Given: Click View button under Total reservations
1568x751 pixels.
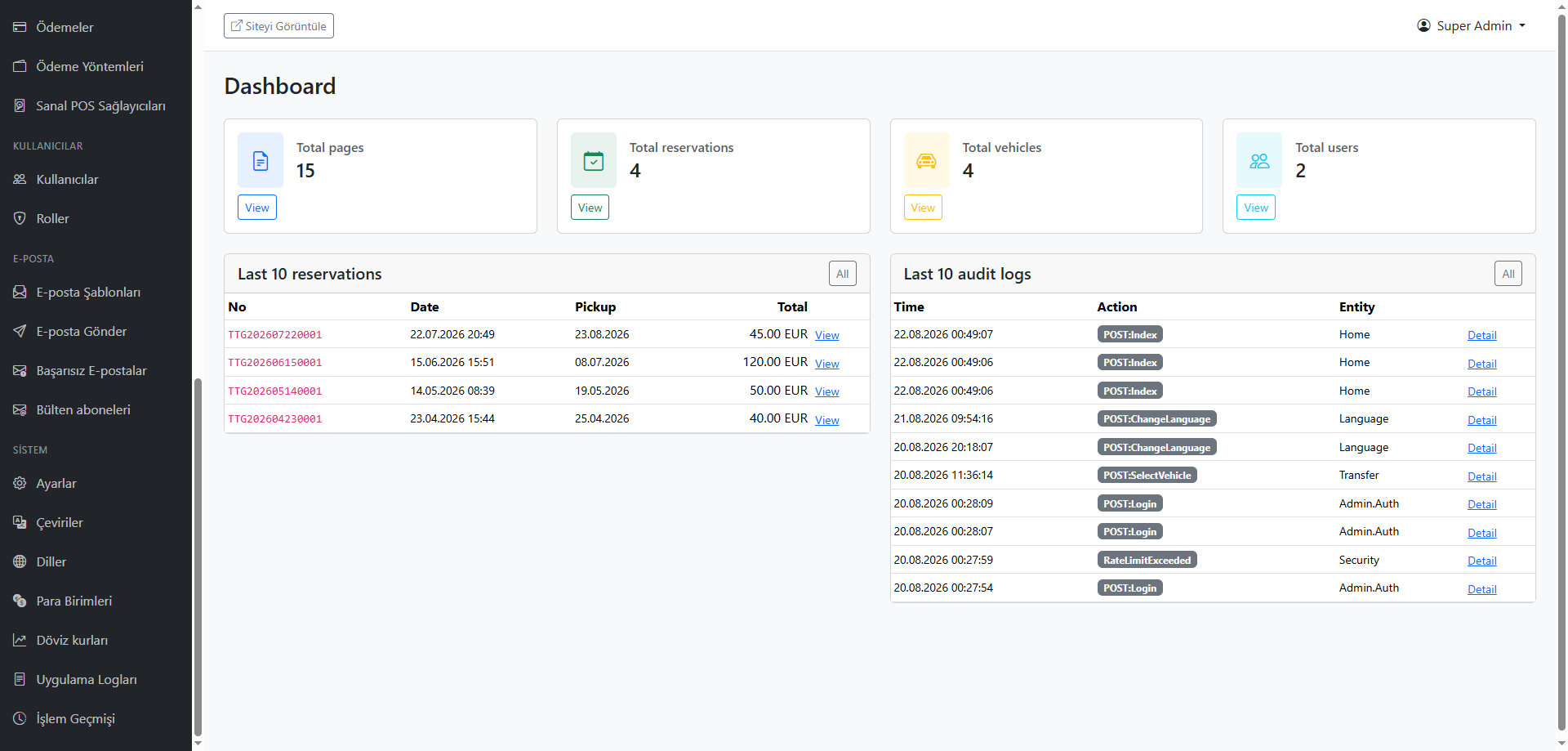Looking at the screenshot, I should (x=590, y=208).
